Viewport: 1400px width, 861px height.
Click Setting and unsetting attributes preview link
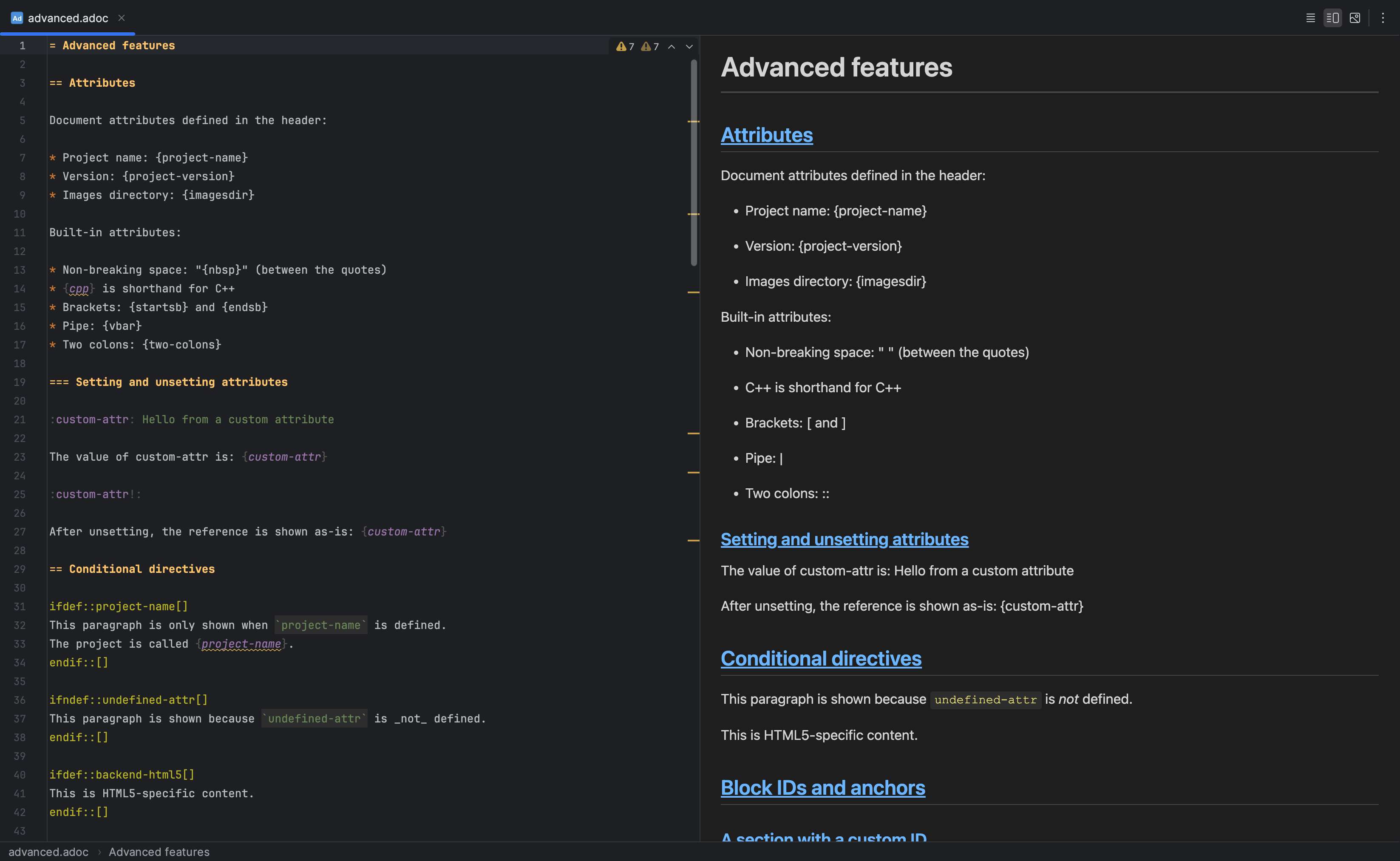[844, 539]
